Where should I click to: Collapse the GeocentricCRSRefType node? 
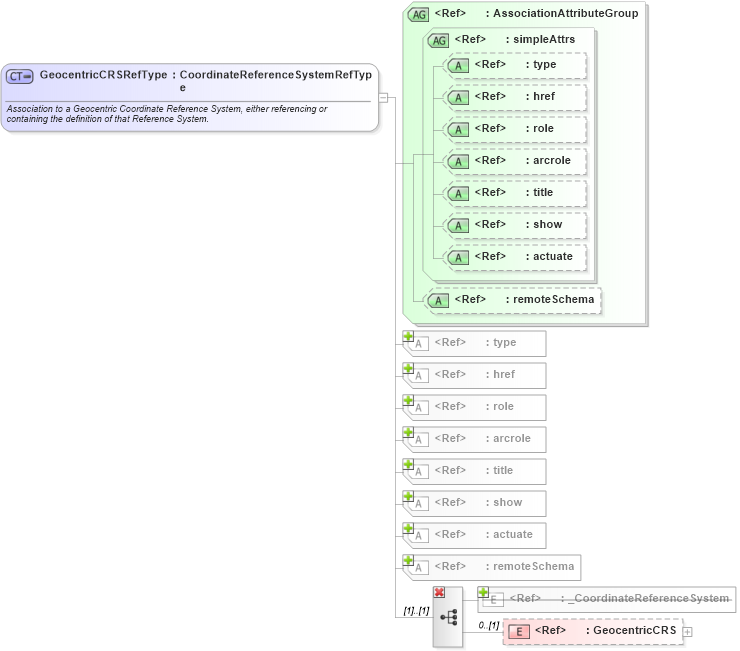[x=383, y=98]
